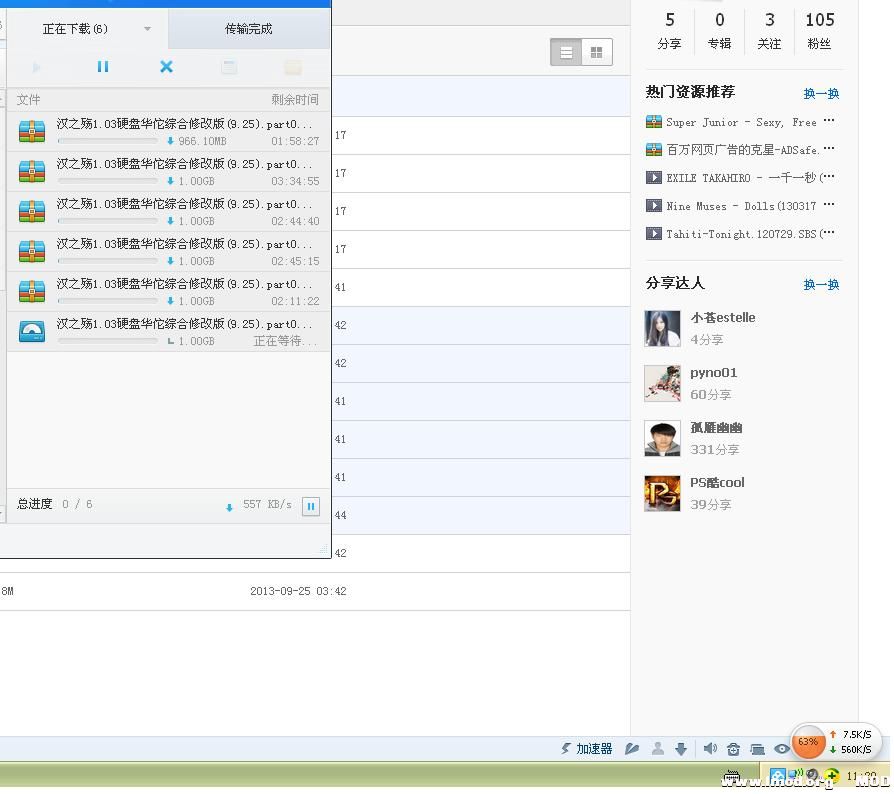
Task: Open sharer pyno01's profile
Action: [713, 372]
